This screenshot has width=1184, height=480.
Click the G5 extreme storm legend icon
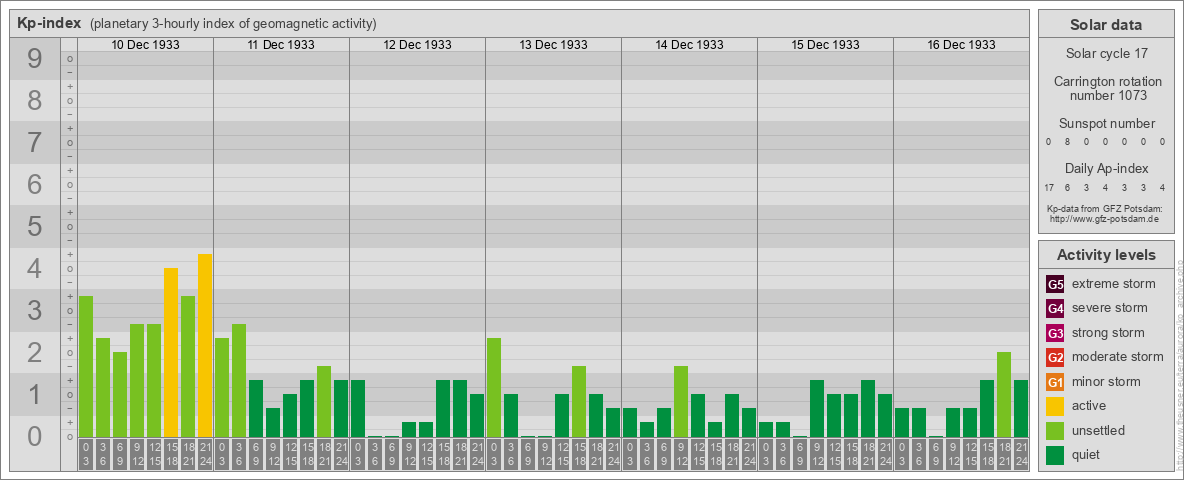(x=1055, y=284)
